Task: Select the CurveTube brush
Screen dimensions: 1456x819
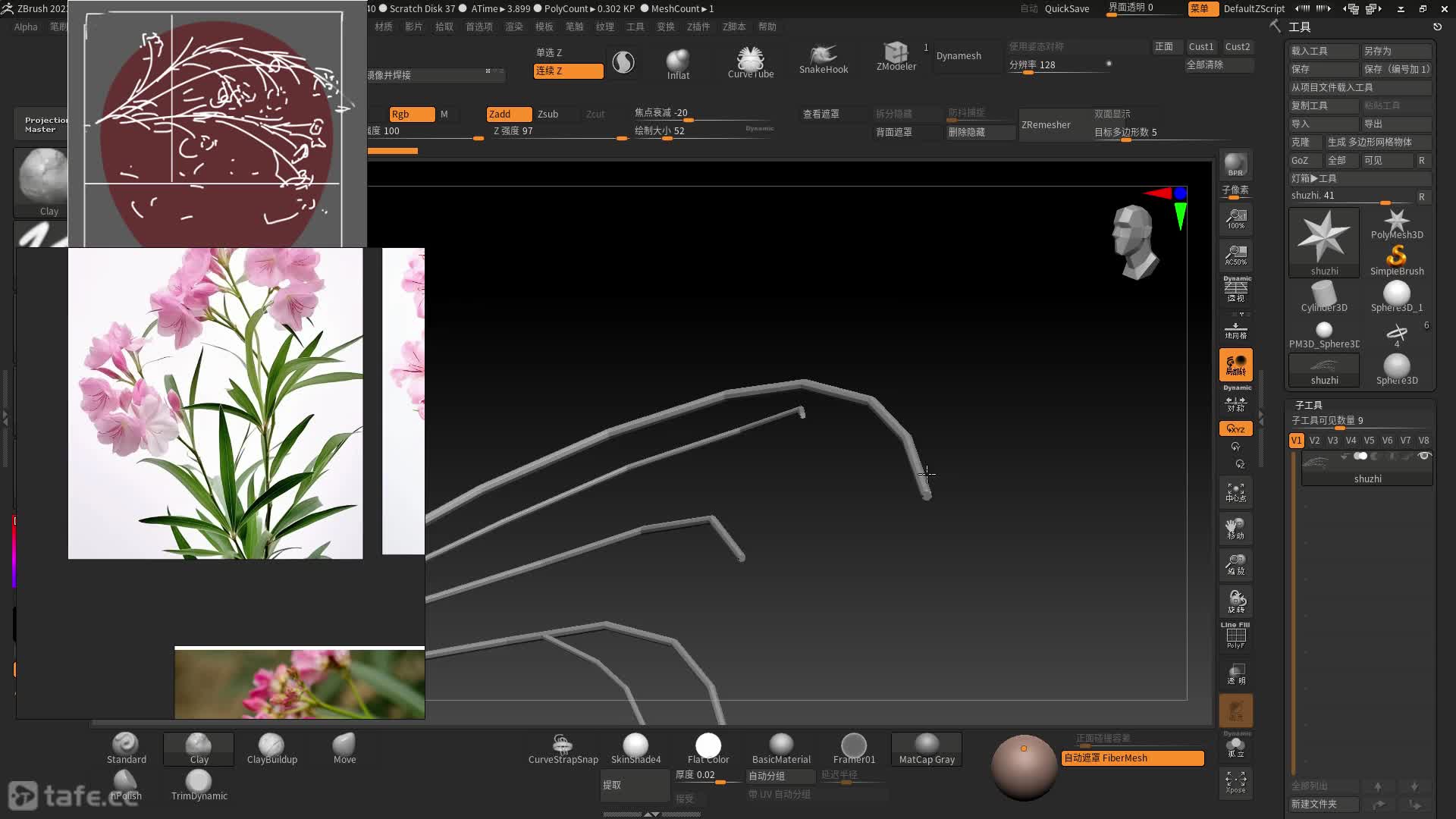Action: [750, 62]
